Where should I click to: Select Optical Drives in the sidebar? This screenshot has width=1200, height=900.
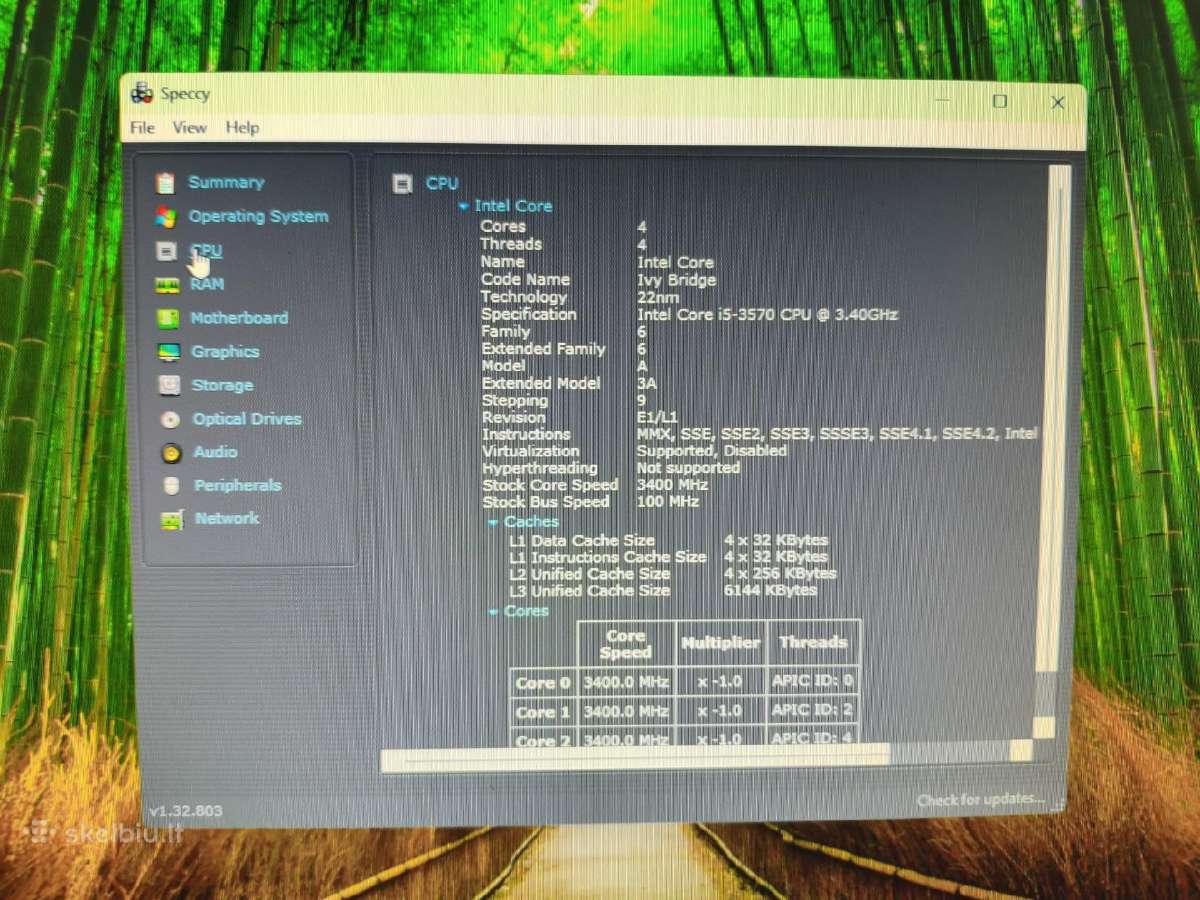[247, 419]
